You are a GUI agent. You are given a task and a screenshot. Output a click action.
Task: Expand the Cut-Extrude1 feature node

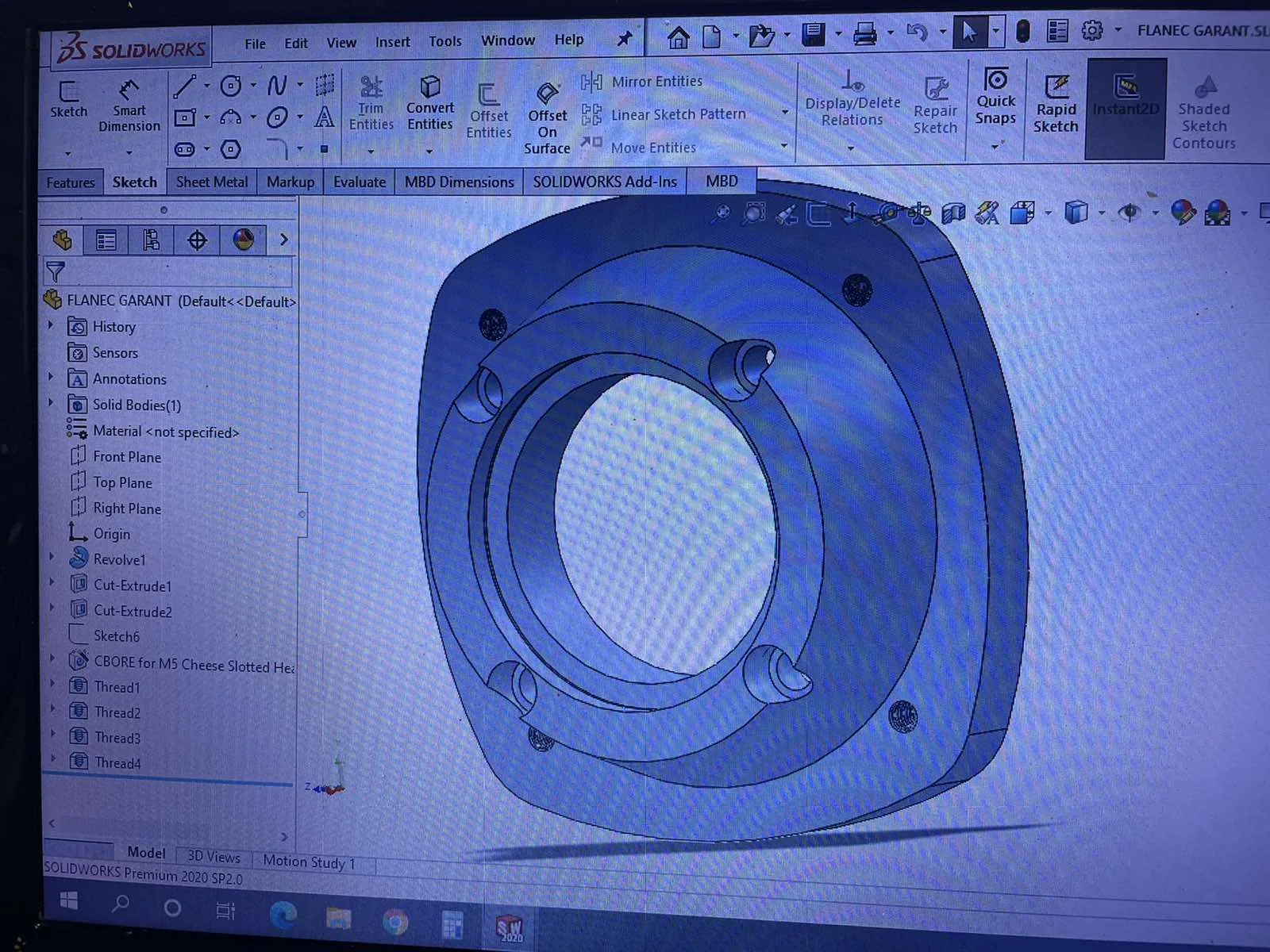click(x=52, y=582)
